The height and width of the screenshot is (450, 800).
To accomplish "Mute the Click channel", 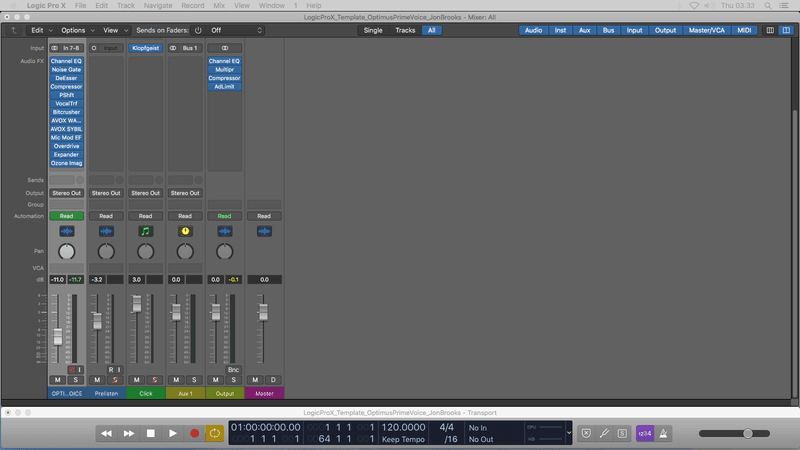I will [136, 380].
